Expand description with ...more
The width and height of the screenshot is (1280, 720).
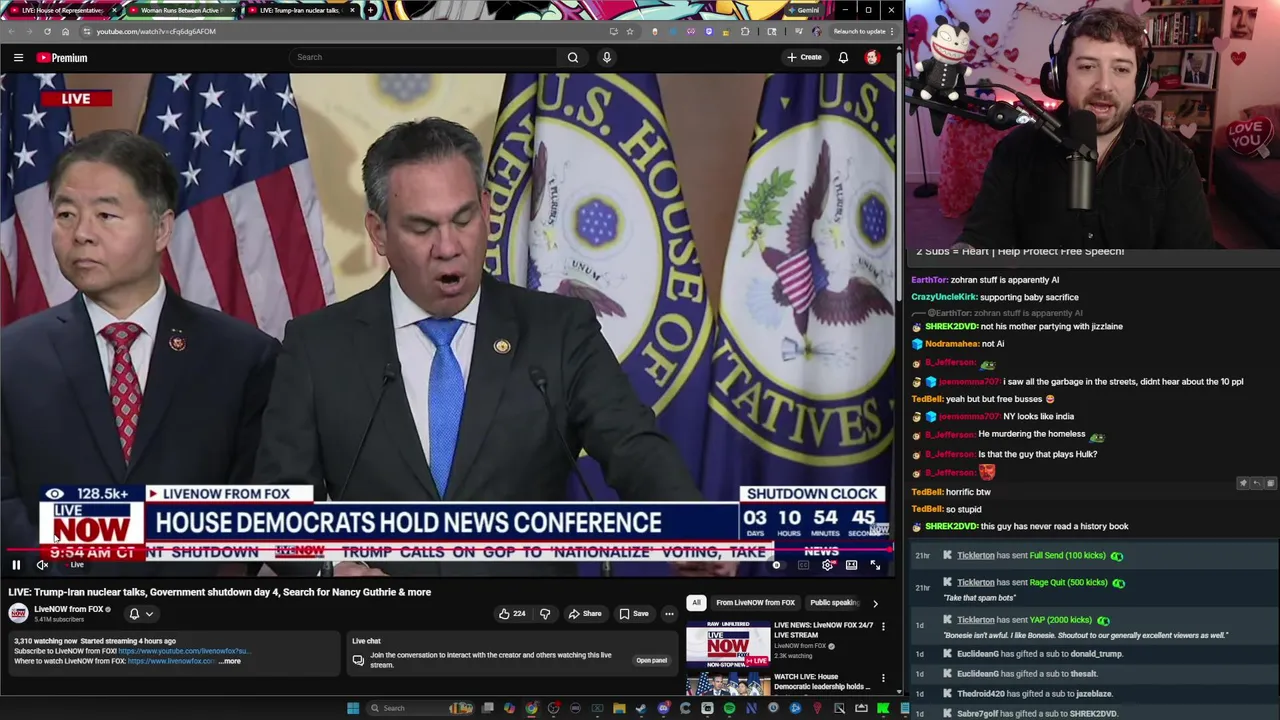pyautogui.click(x=230, y=661)
